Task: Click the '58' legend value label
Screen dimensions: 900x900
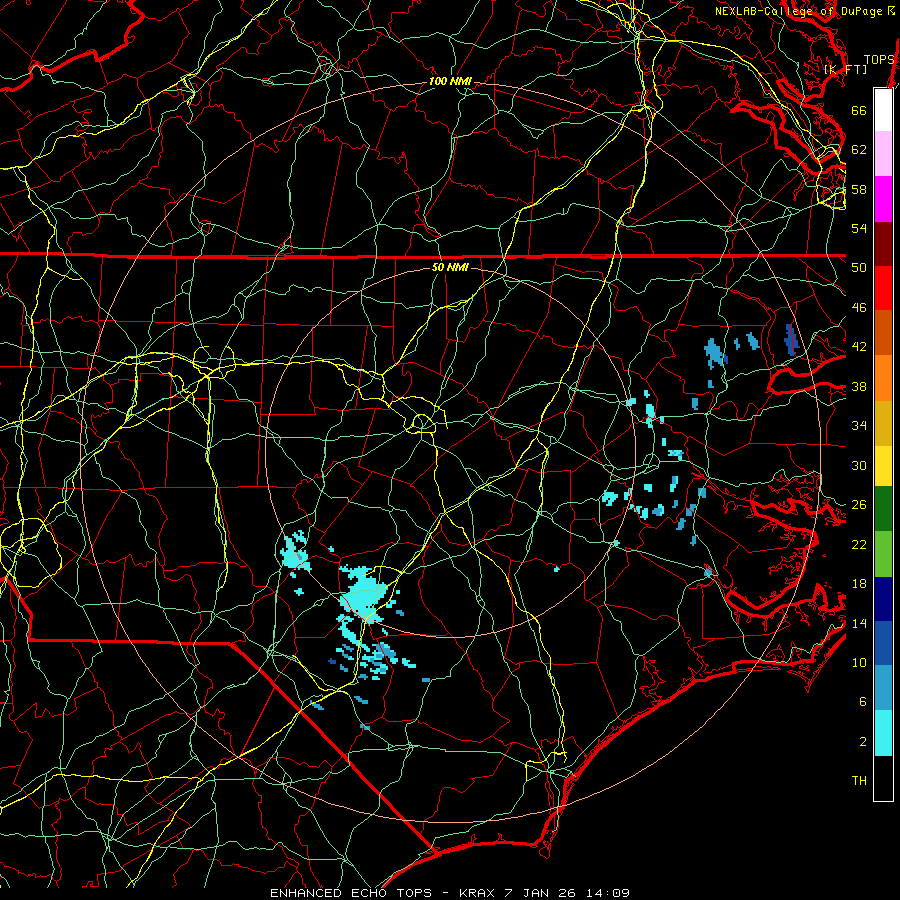Action: (x=859, y=189)
